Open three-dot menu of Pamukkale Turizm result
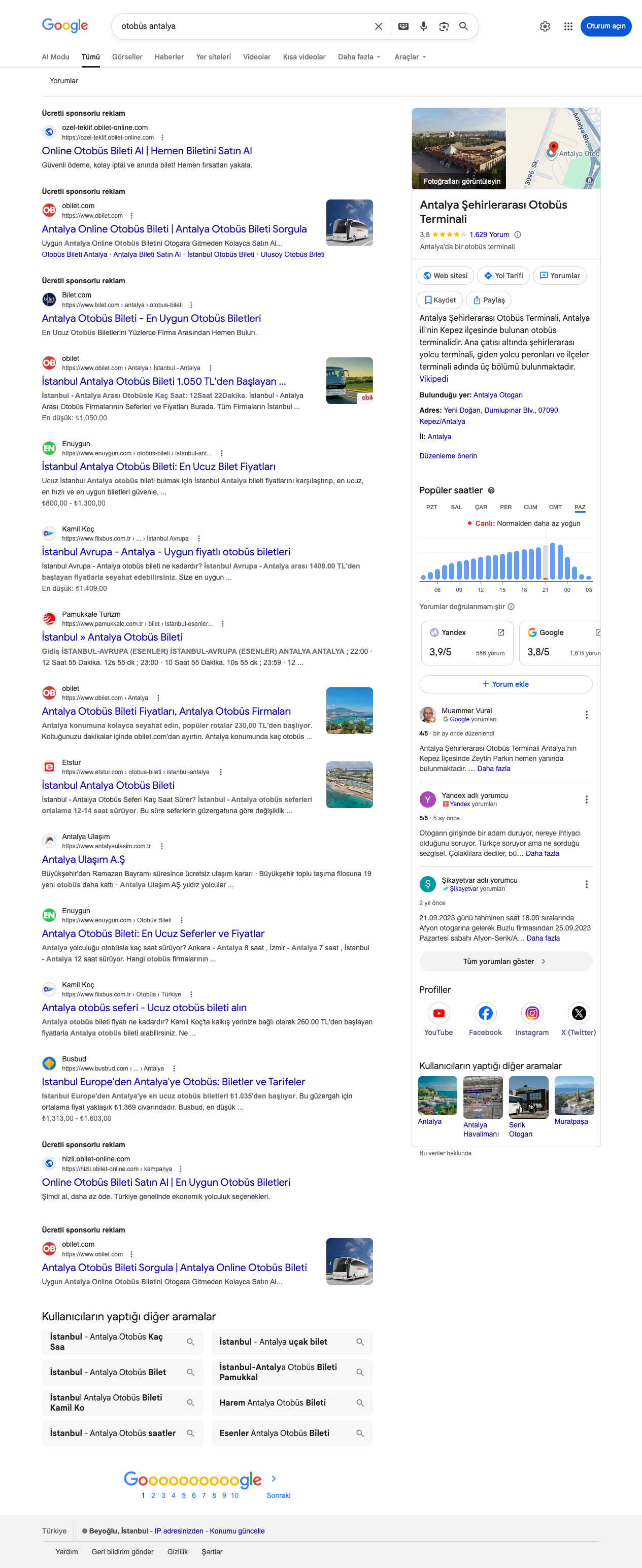Viewport: 642px width, 1568px height. click(x=223, y=624)
